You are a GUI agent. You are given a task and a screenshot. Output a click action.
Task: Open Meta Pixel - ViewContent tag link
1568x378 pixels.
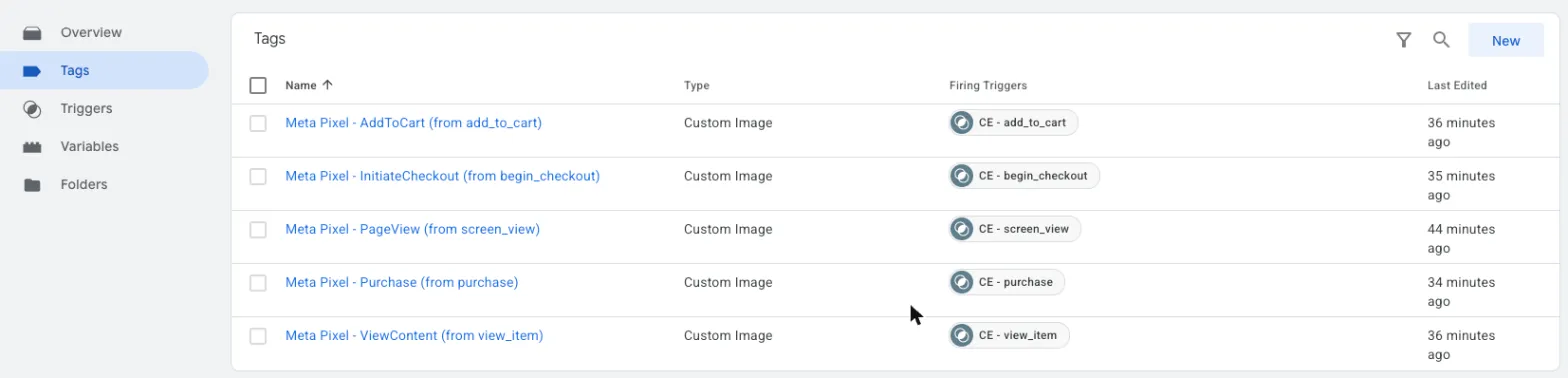point(414,335)
